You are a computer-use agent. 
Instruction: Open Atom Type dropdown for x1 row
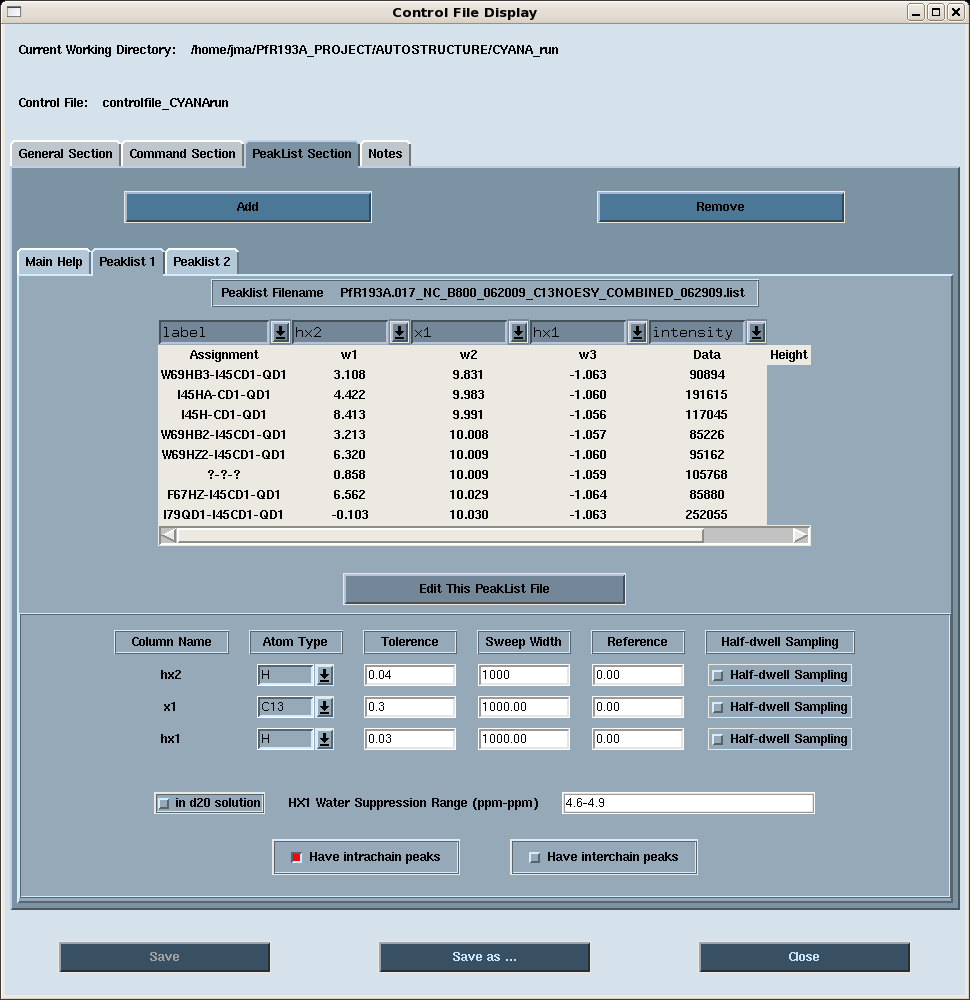tap(324, 708)
